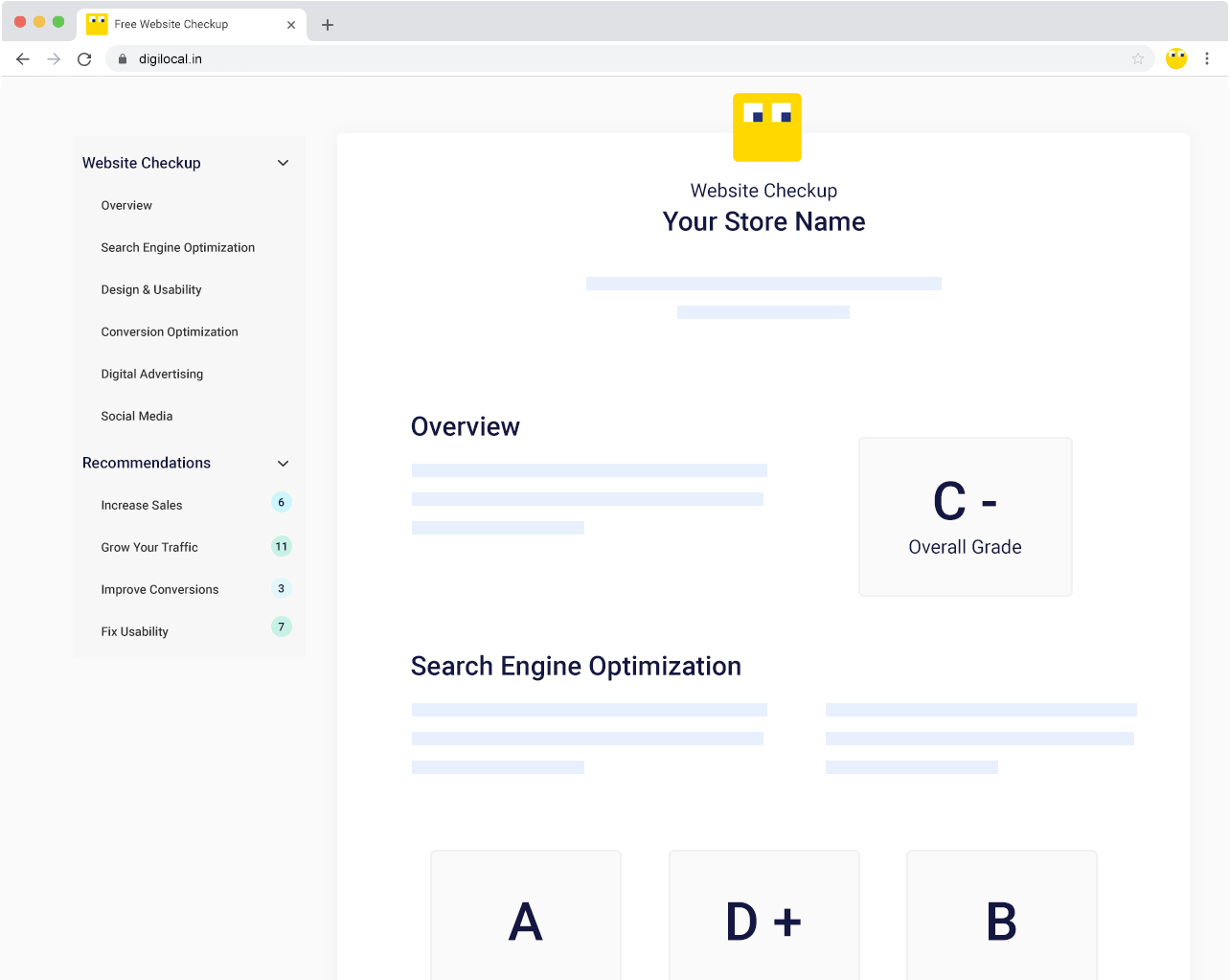Click the lock icon beside digilocal.in
Image resolution: width=1230 pixels, height=980 pixels.
(122, 59)
